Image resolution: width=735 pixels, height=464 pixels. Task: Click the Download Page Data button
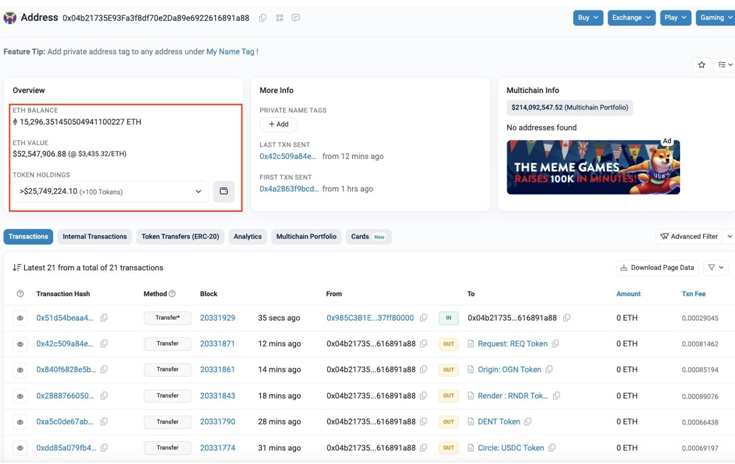click(x=656, y=268)
